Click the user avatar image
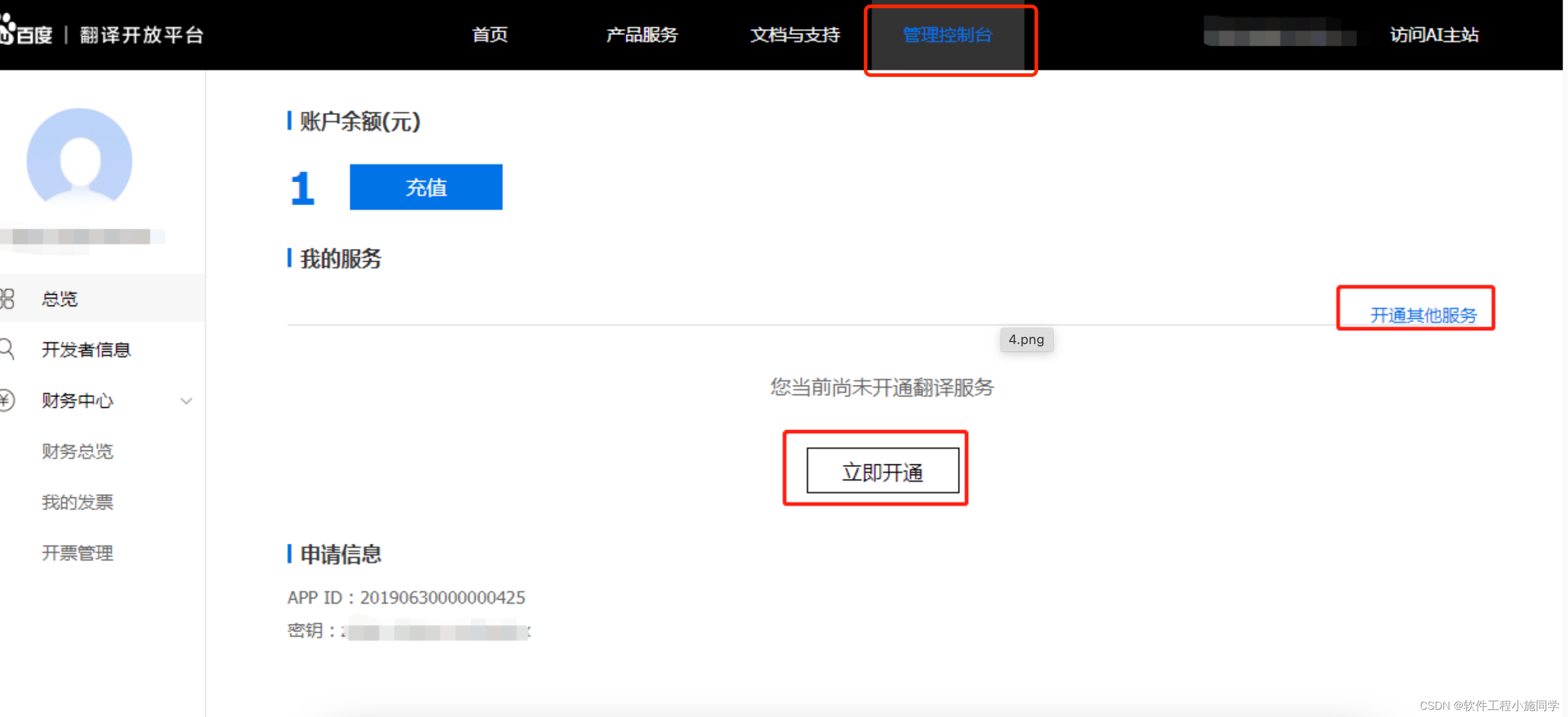The image size is (1568, 717). (x=79, y=158)
